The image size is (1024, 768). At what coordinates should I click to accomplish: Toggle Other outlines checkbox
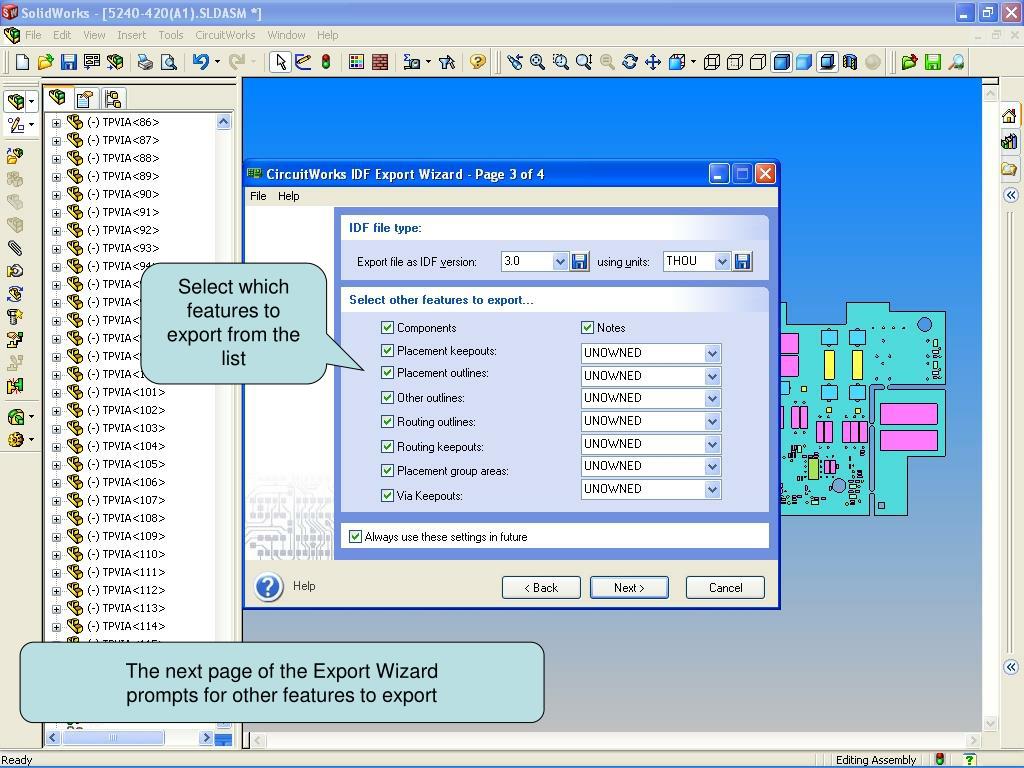pyautogui.click(x=387, y=397)
